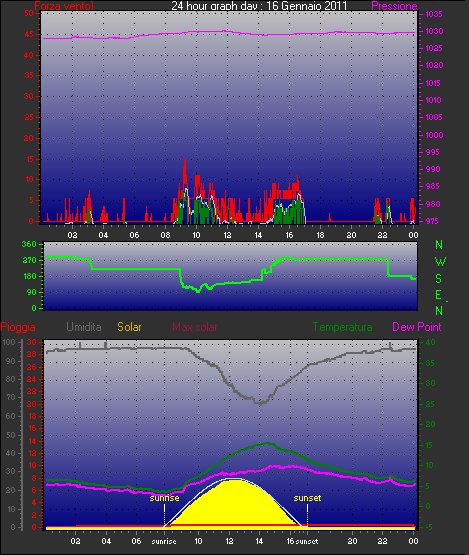Click the Forza vento legend label
469x555 pixels.
pos(64,6)
